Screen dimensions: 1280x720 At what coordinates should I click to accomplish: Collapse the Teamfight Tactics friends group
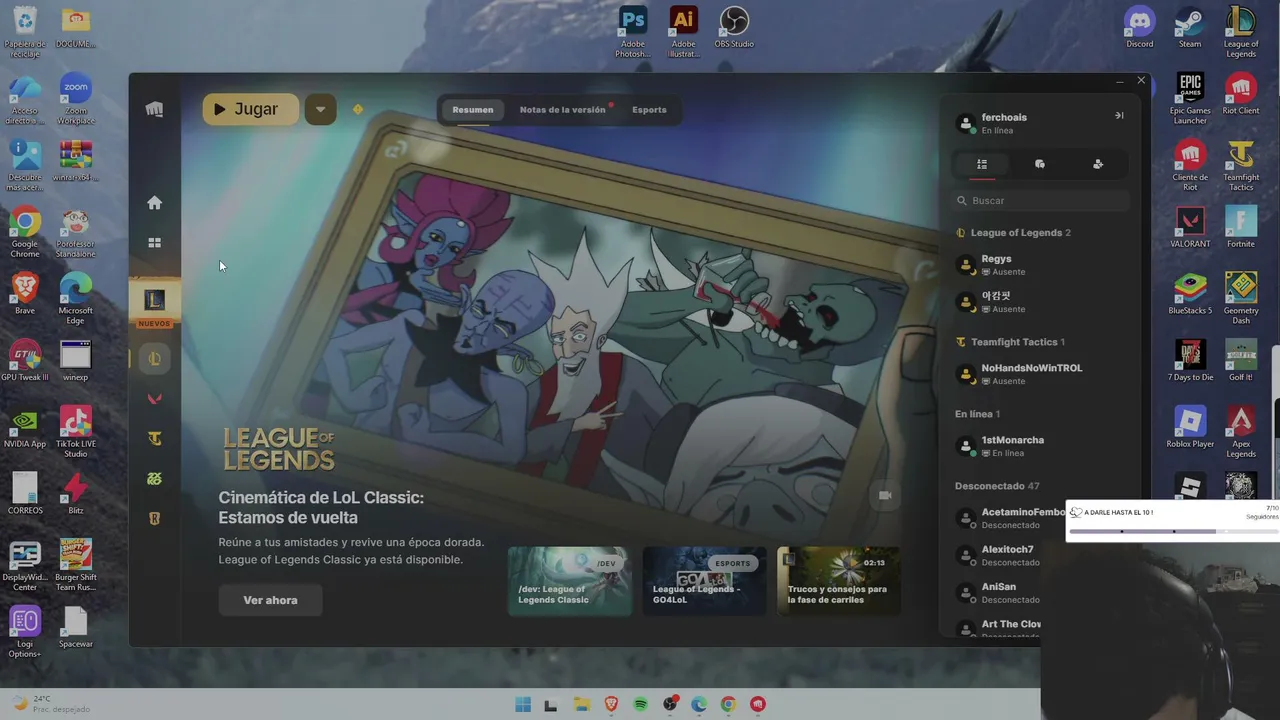[1010, 342]
